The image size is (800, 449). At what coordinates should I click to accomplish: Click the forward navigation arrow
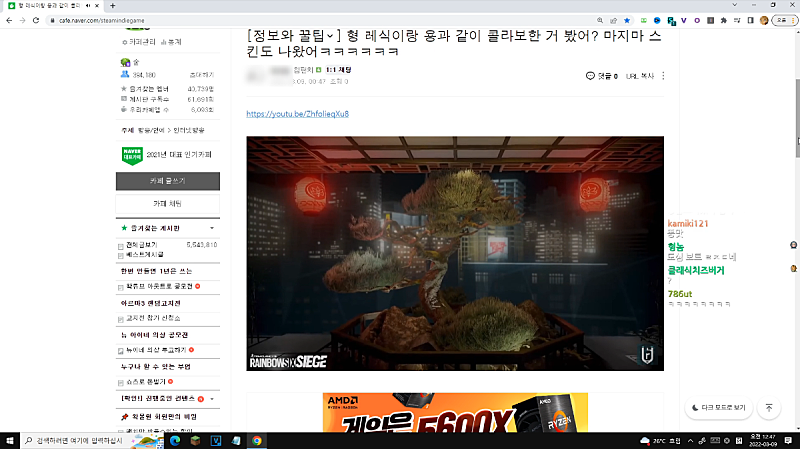22,20
